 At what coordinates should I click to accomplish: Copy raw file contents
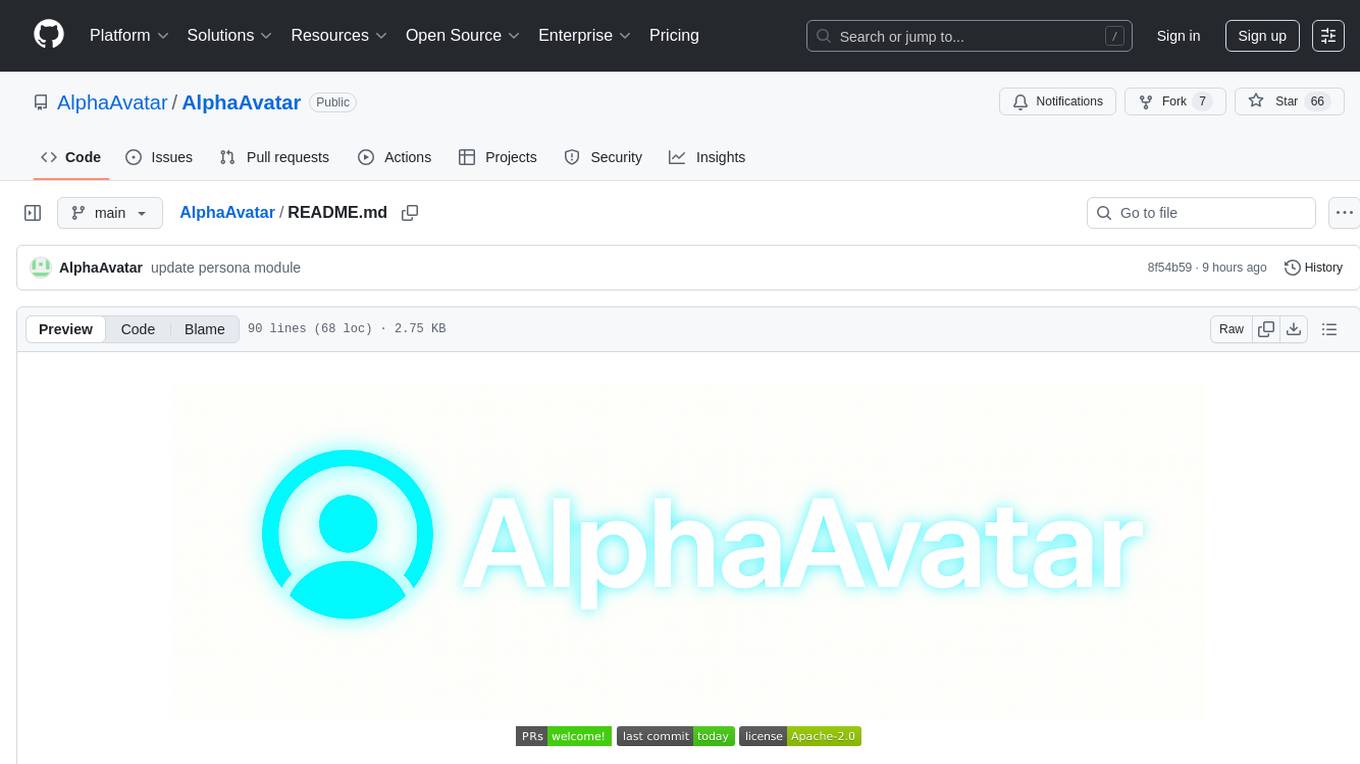[1266, 329]
